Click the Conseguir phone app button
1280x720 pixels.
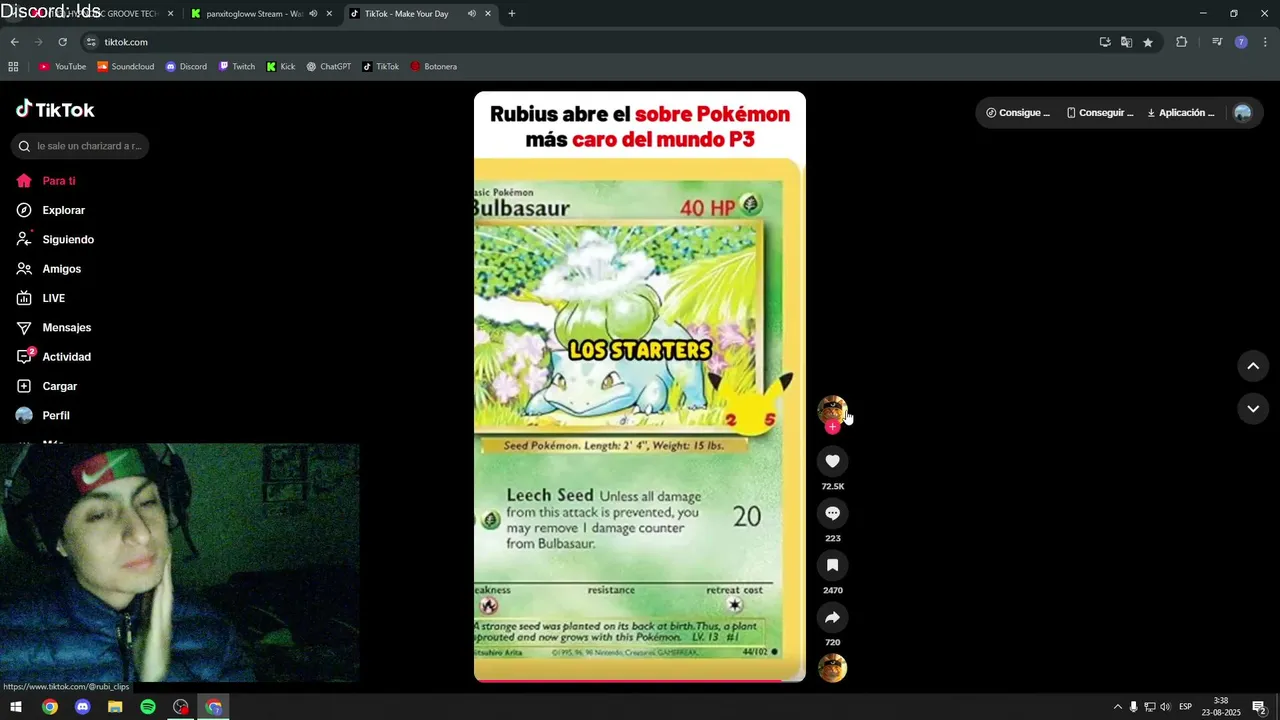click(x=1100, y=113)
